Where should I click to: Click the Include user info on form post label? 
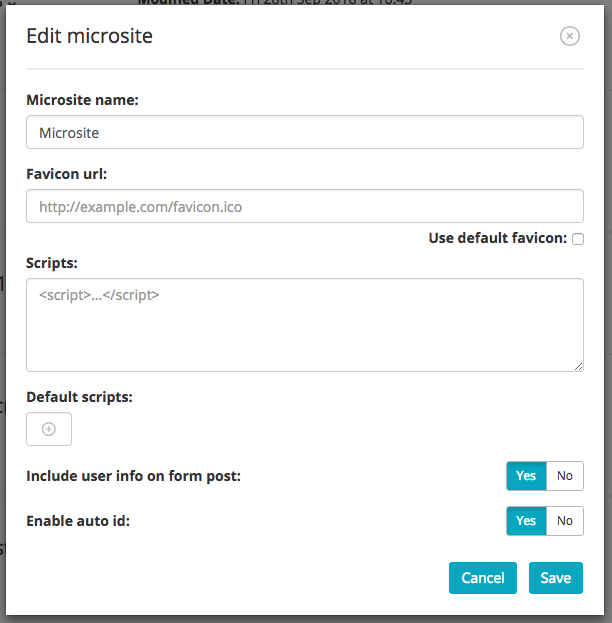coord(134,476)
